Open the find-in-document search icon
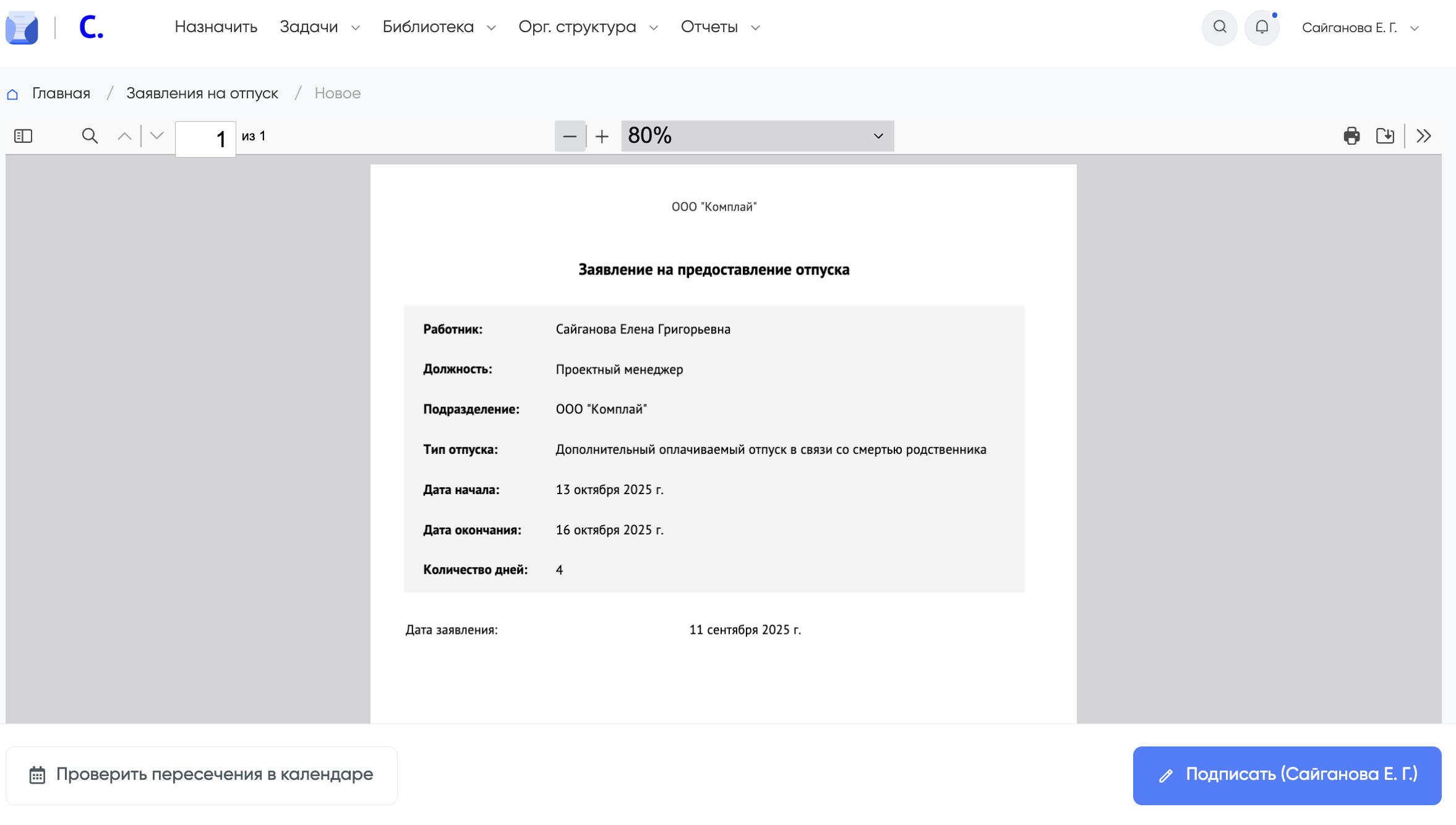Image resolution: width=1456 pixels, height=825 pixels. [x=90, y=136]
